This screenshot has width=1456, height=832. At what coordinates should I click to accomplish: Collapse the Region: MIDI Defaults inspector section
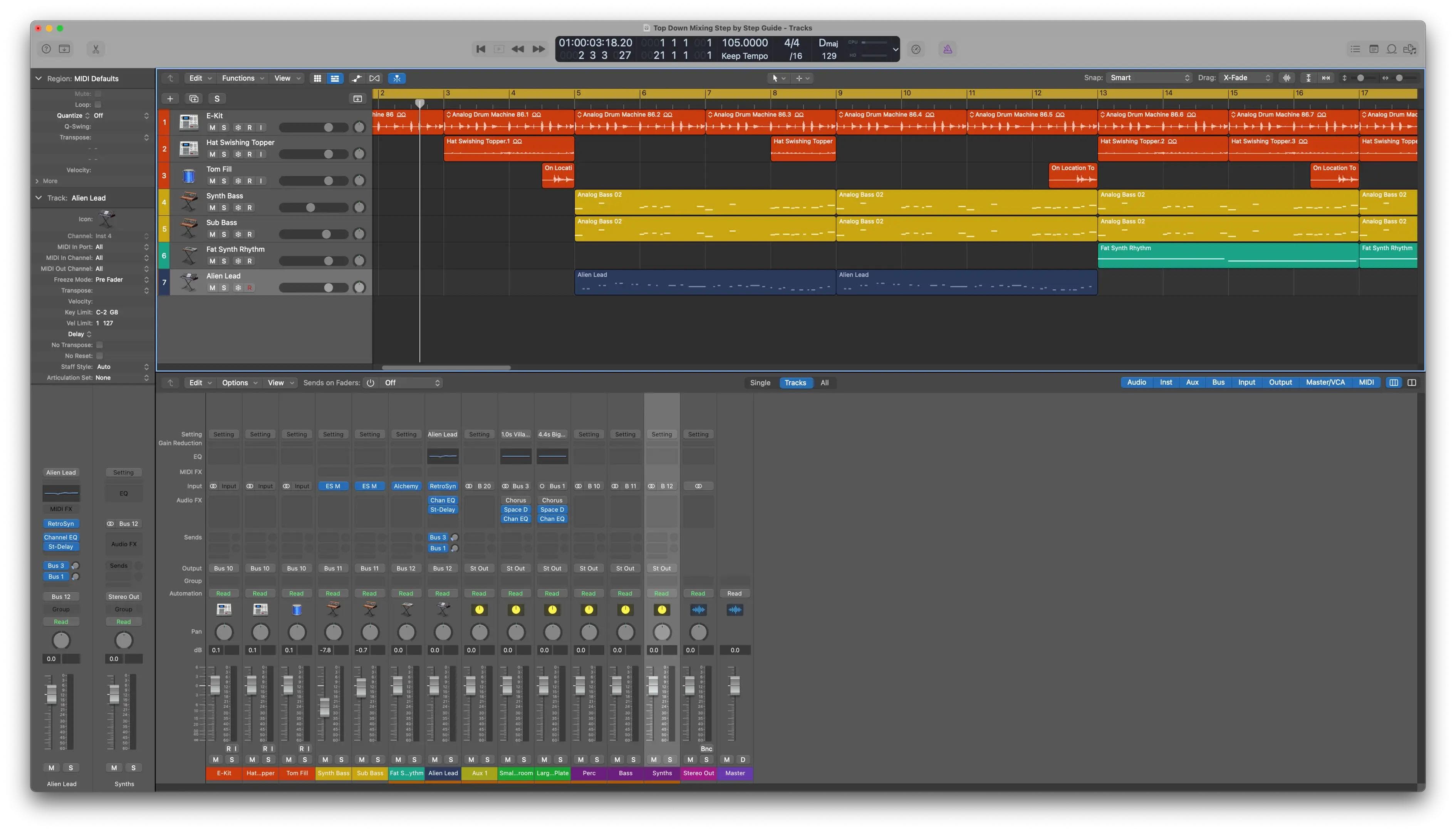coord(38,78)
